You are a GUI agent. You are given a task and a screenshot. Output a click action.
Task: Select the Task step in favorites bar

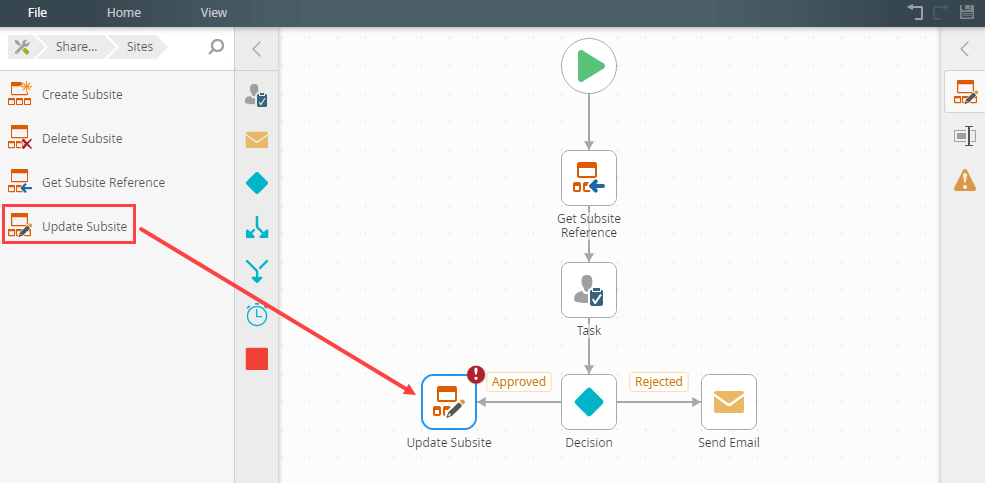256,95
